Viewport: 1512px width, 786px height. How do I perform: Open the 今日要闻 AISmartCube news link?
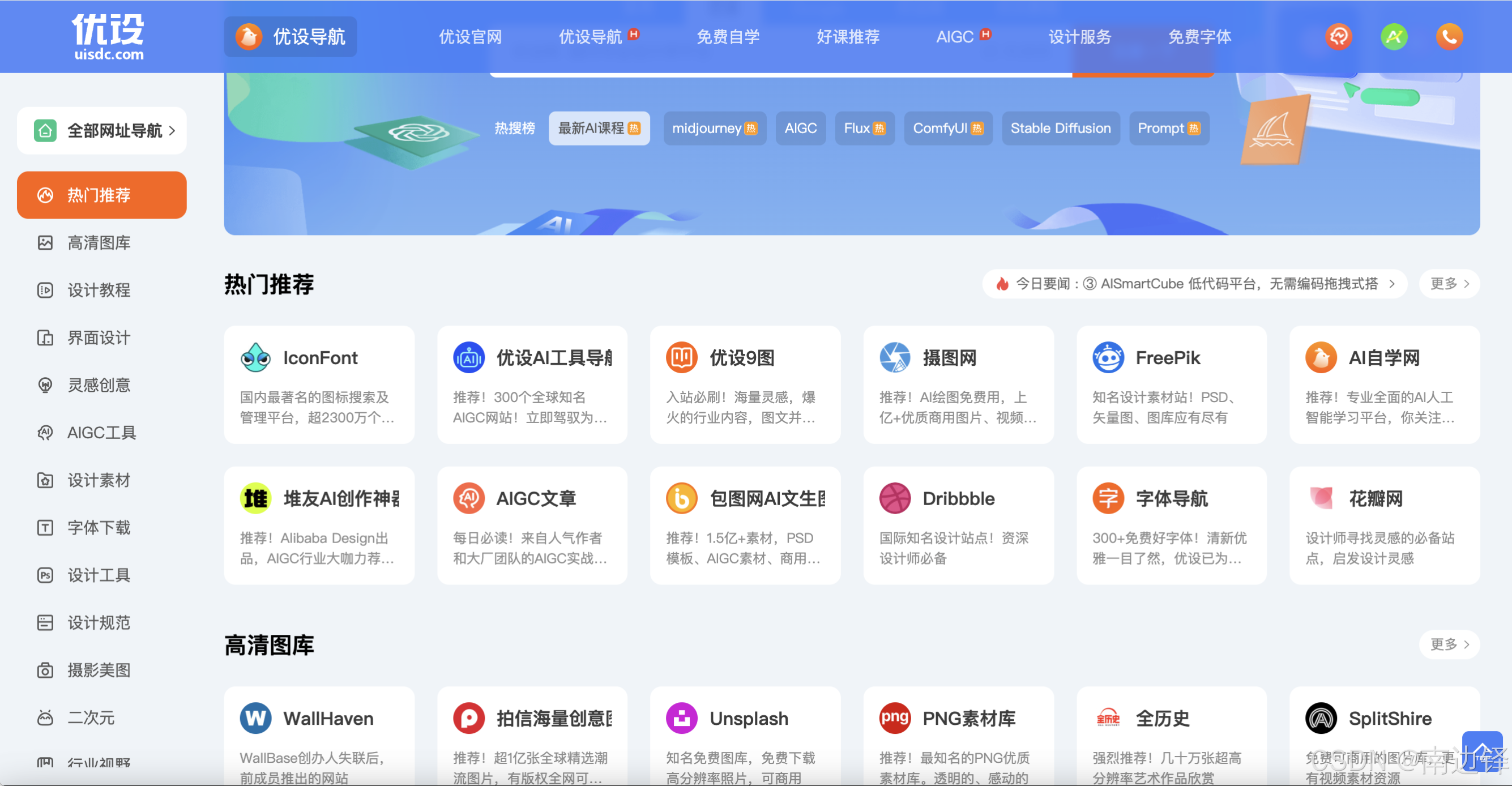(x=1194, y=284)
